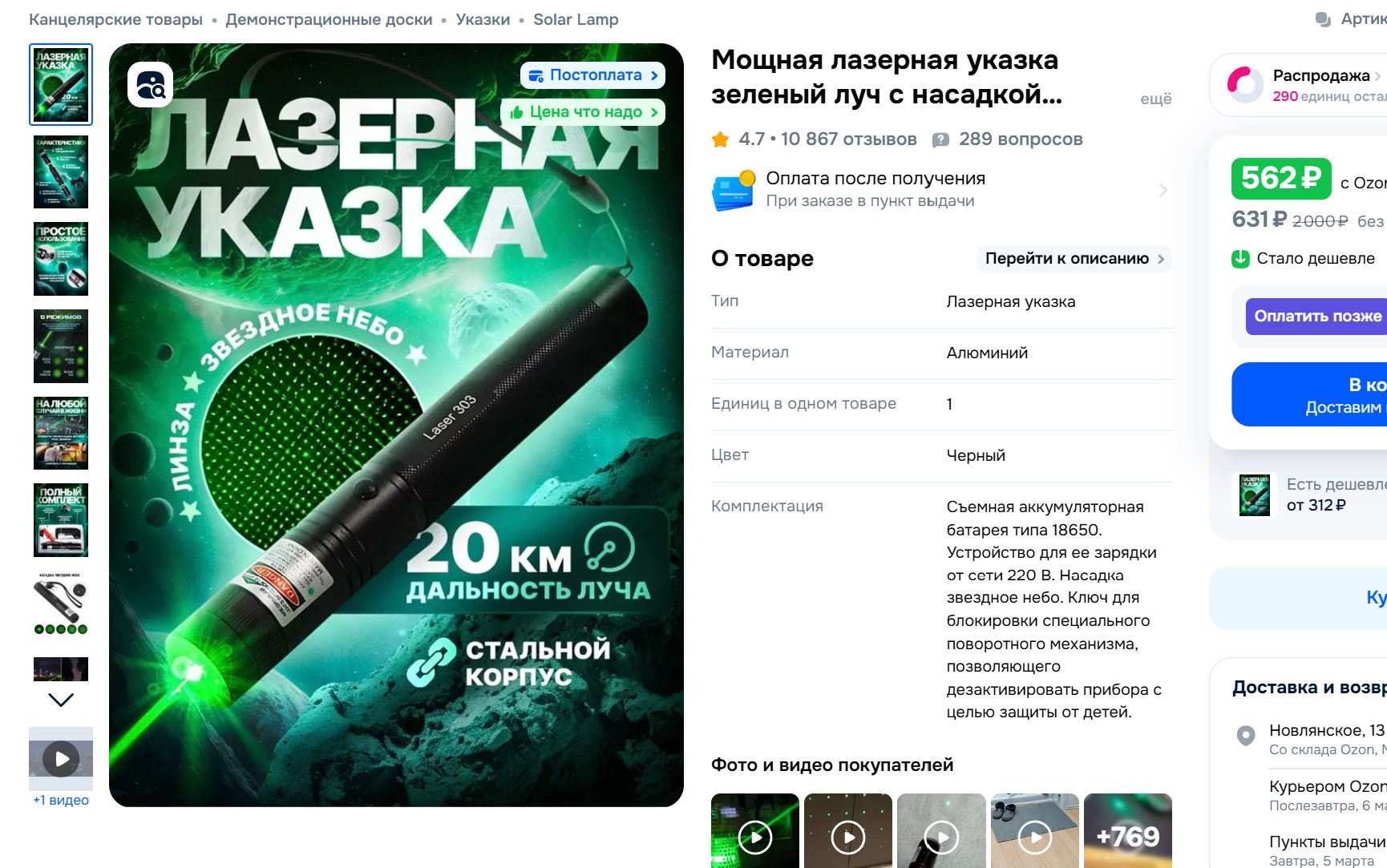Click the star rating icon
Viewport: 1387px width, 868px height.
point(720,139)
